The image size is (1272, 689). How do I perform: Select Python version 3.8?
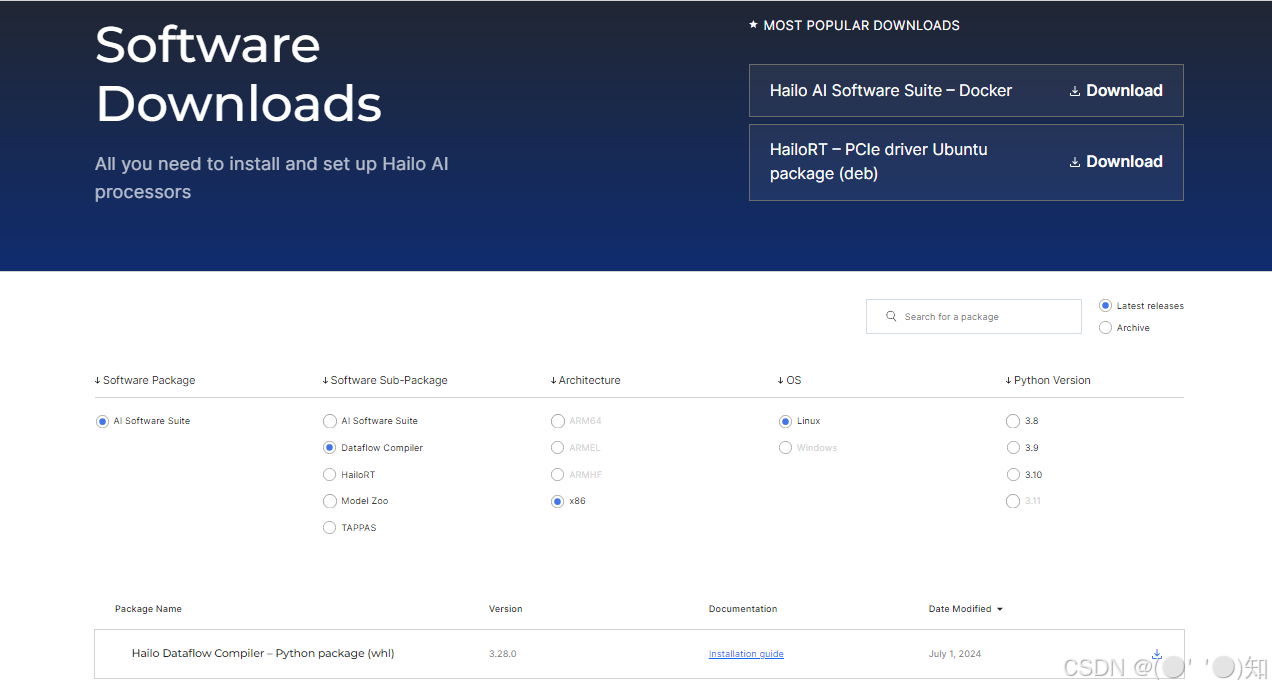tap(1013, 422)
